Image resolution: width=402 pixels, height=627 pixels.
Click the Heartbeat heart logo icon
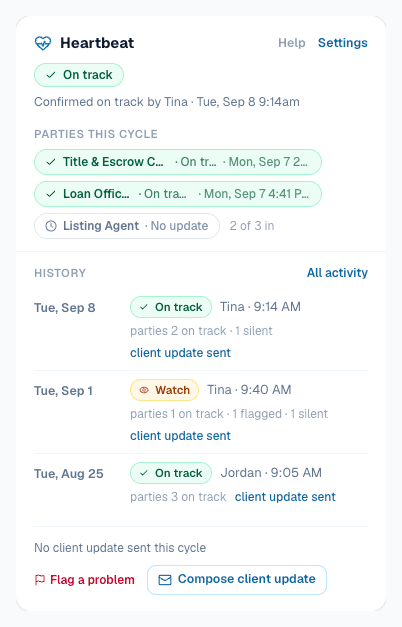[x=43, y=43]
